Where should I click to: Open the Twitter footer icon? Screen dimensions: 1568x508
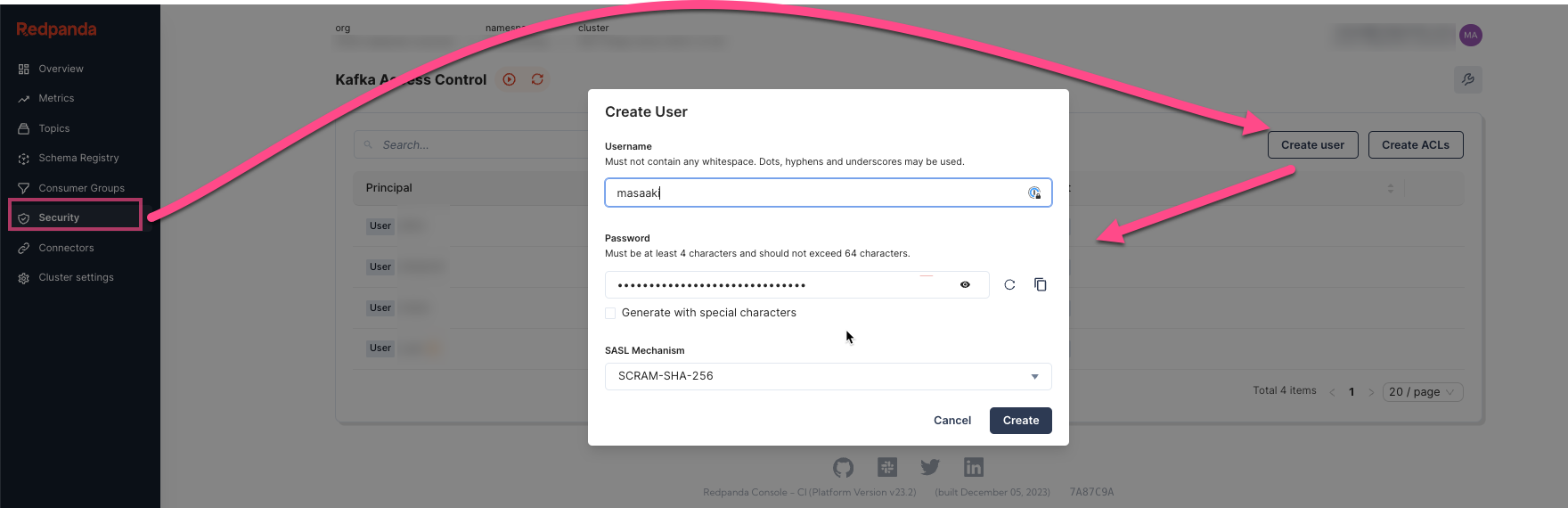pos(930,467)
